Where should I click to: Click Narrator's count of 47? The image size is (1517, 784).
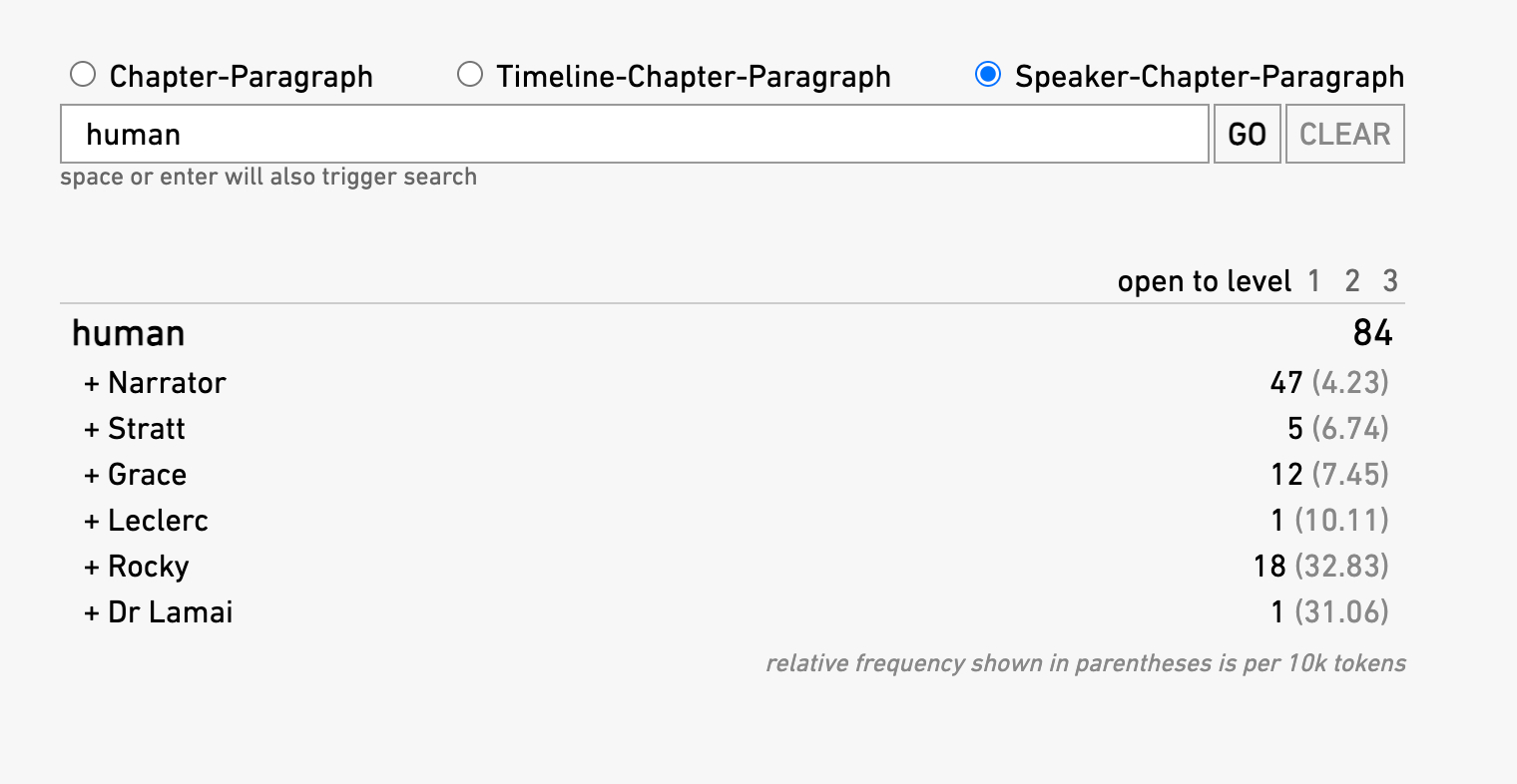pyautogui.click(x=1285, y=383)
